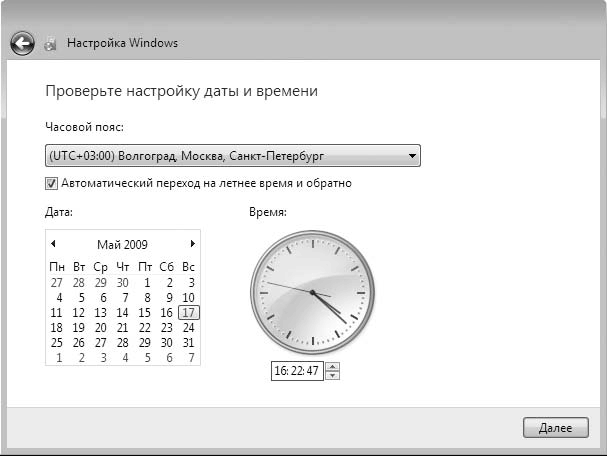Viewport: 607px width, 456px height.
Task: Decrease time with the down spinner arrow
Action: [x=333, y=375]
